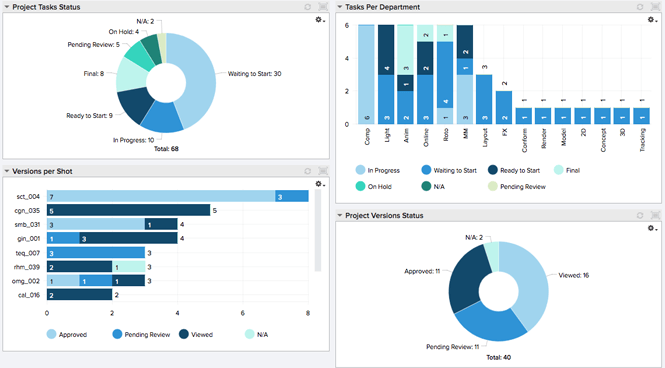Click the 'Total: 40' text
Screen dimensions: 665x368
click(499, 357)
